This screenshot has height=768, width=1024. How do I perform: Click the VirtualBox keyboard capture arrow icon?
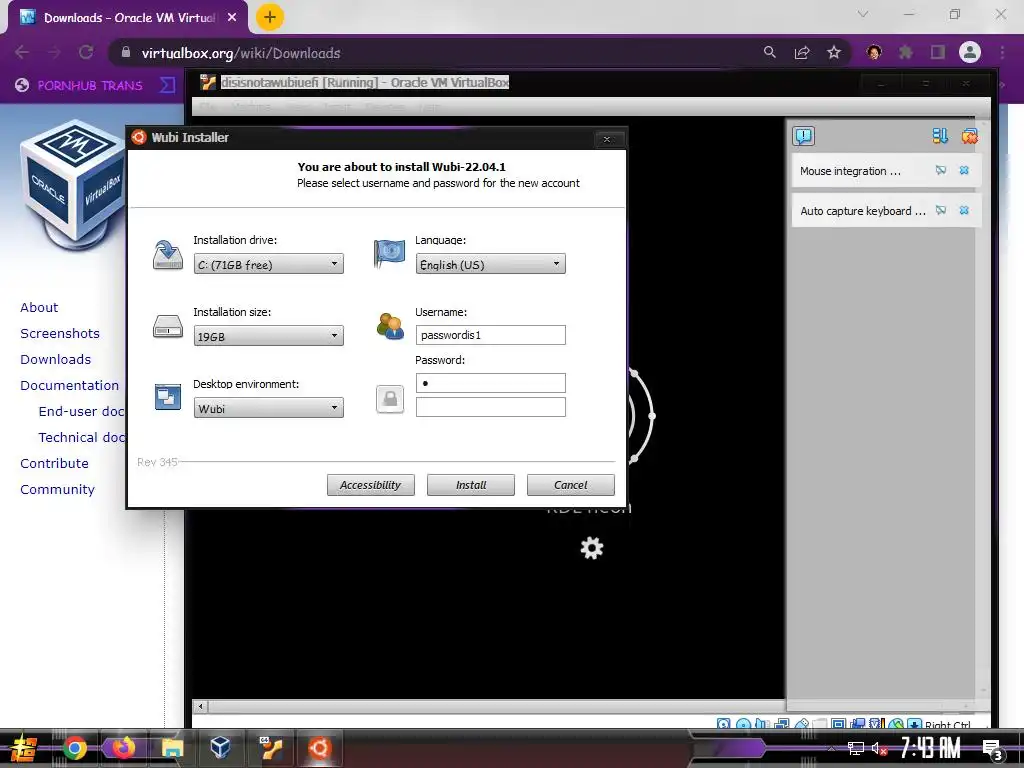915,724
